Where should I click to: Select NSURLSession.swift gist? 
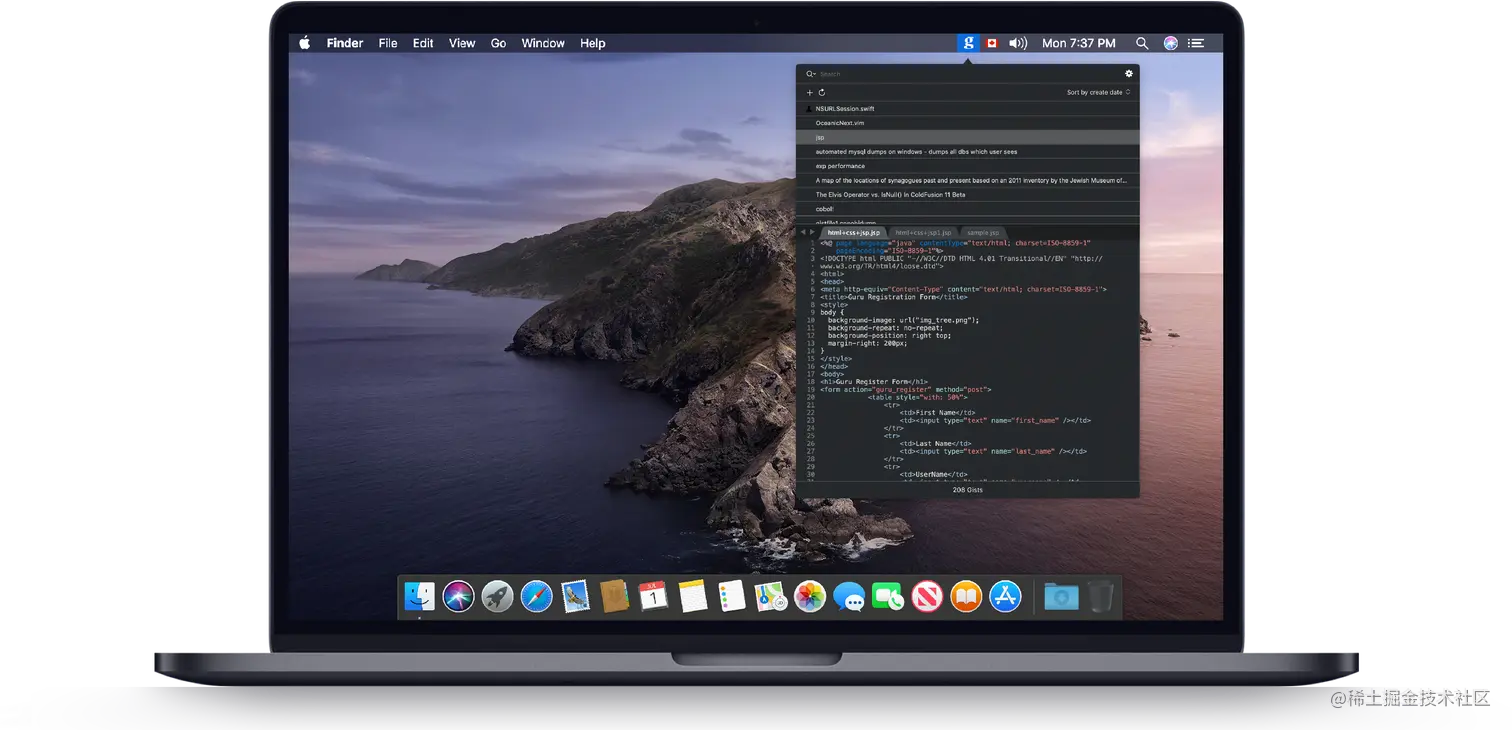(x=968, y=108)
